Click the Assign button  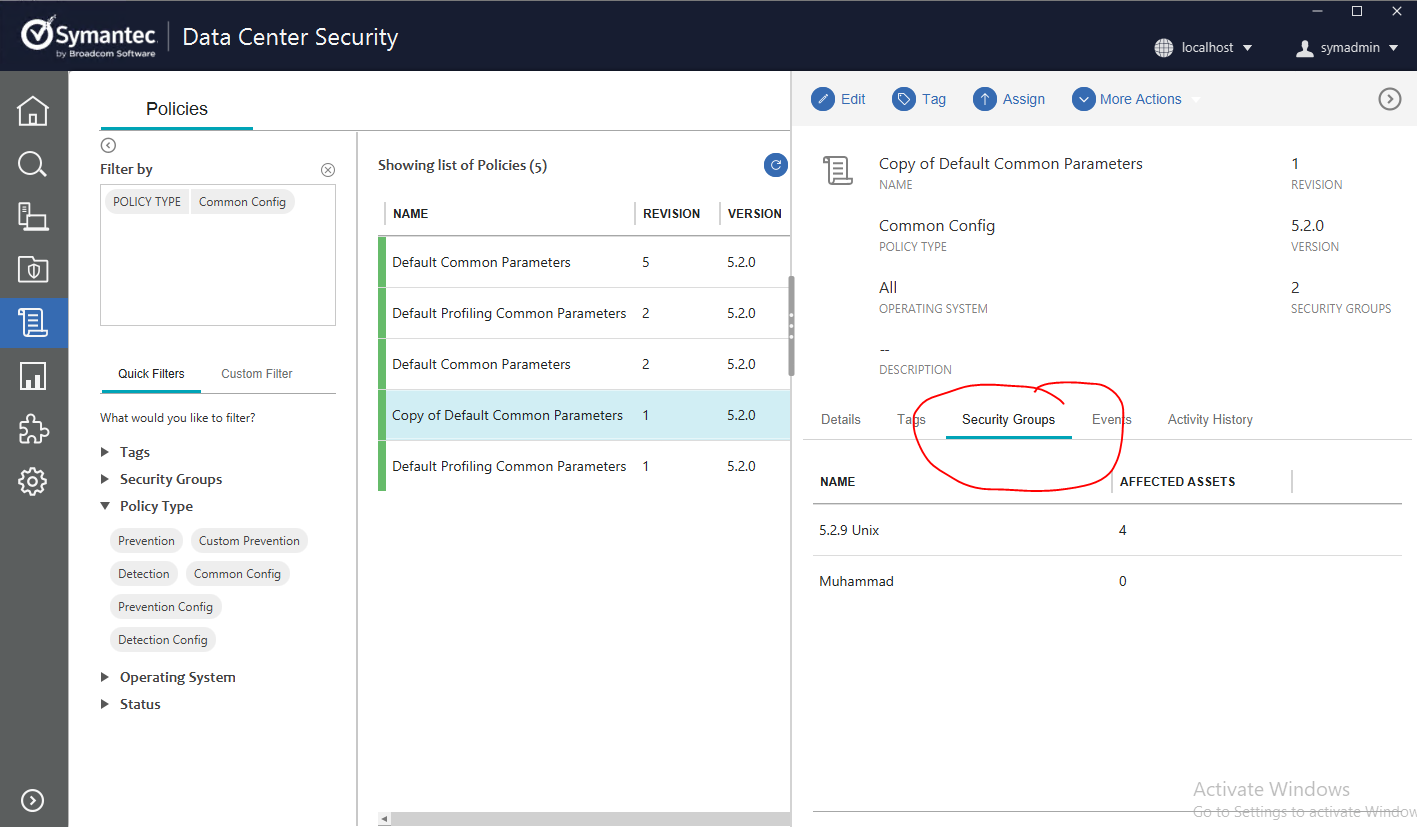pos(1009,99)
